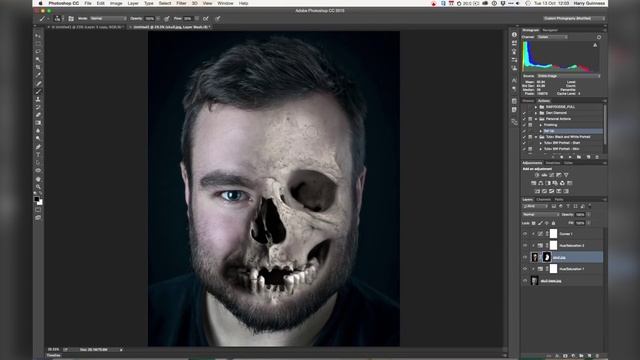This screenshot has width=640, height=360.
Task: Collapse the Personal Actions set
Action: [x=536, y=119]
